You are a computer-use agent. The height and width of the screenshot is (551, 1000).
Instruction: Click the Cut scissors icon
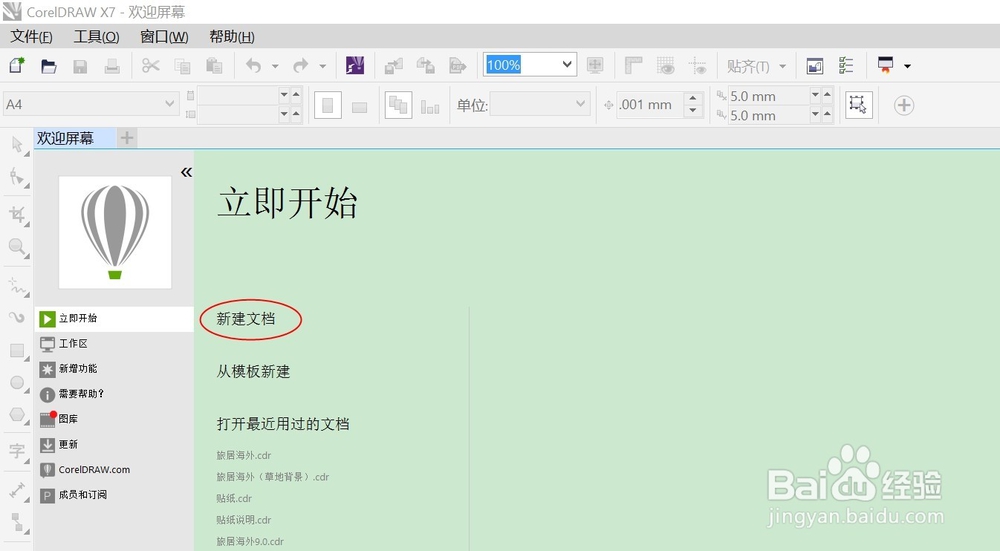(151, 65)
